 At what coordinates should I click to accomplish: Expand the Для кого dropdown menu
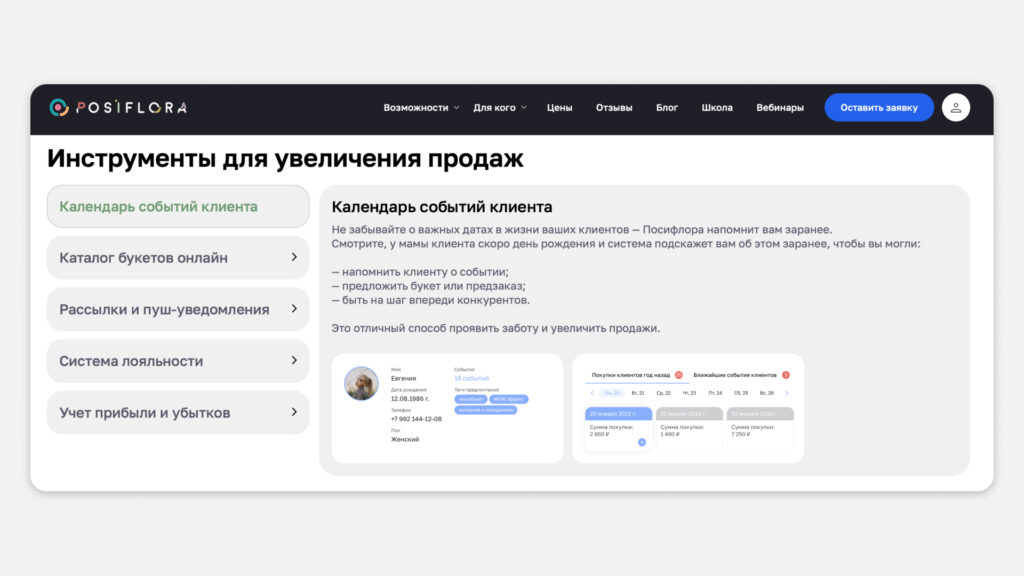500,108
